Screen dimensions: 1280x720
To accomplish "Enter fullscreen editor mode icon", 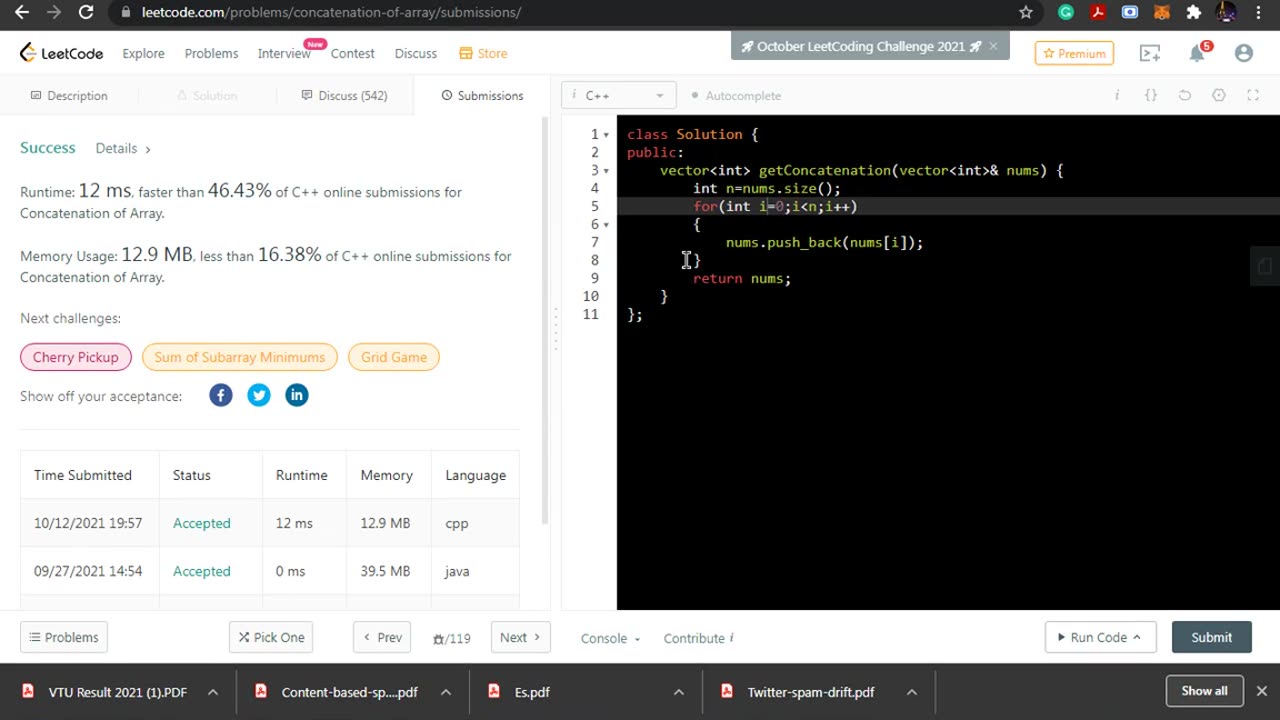I will pos(1253,95).
